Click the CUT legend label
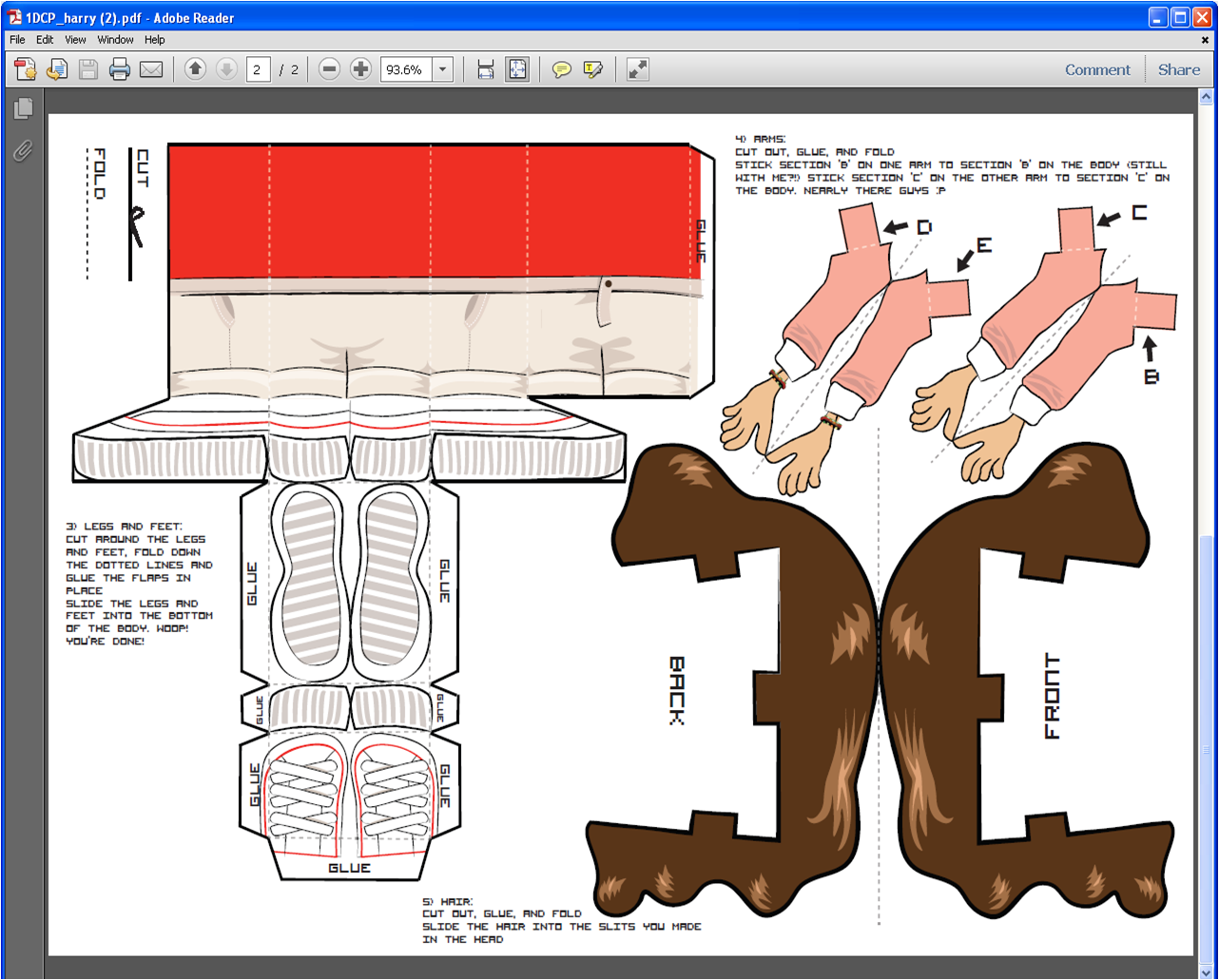The height and width of the screenshot is (980, 1219). [143, 168]
